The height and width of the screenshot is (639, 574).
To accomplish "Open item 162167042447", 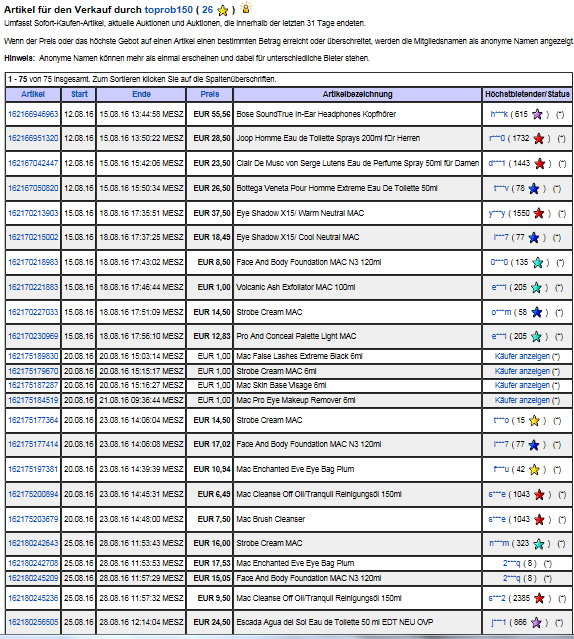I will [33, 163].
